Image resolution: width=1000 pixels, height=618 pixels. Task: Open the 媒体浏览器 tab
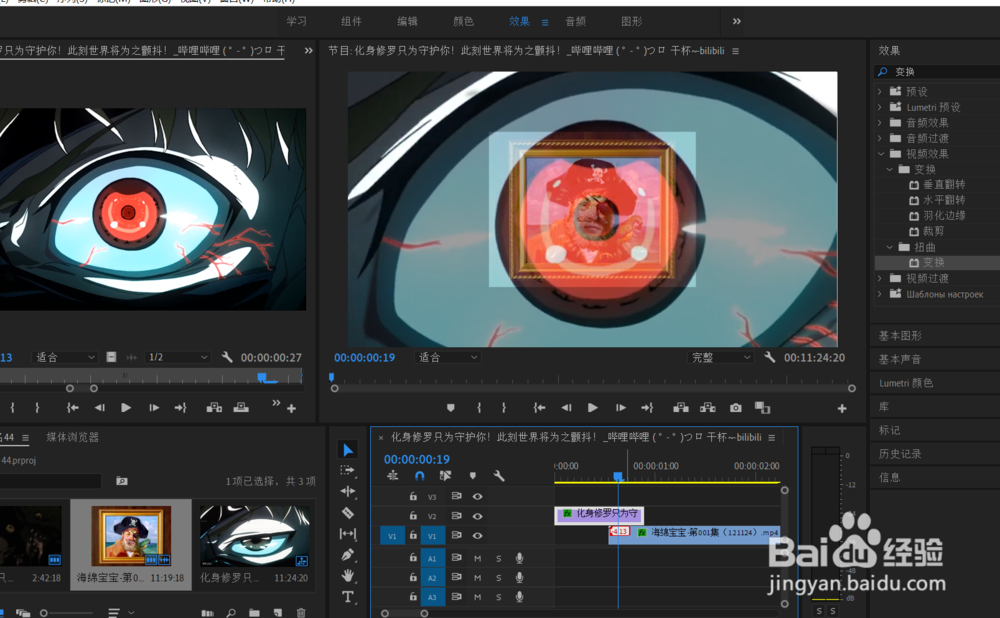(73, 437)
